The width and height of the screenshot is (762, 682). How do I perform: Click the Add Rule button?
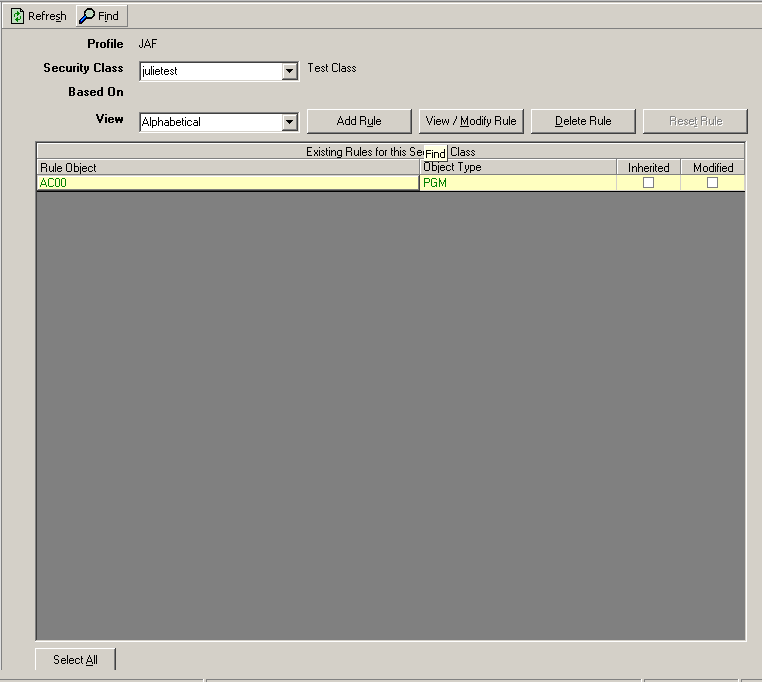(x=359, y=121)
